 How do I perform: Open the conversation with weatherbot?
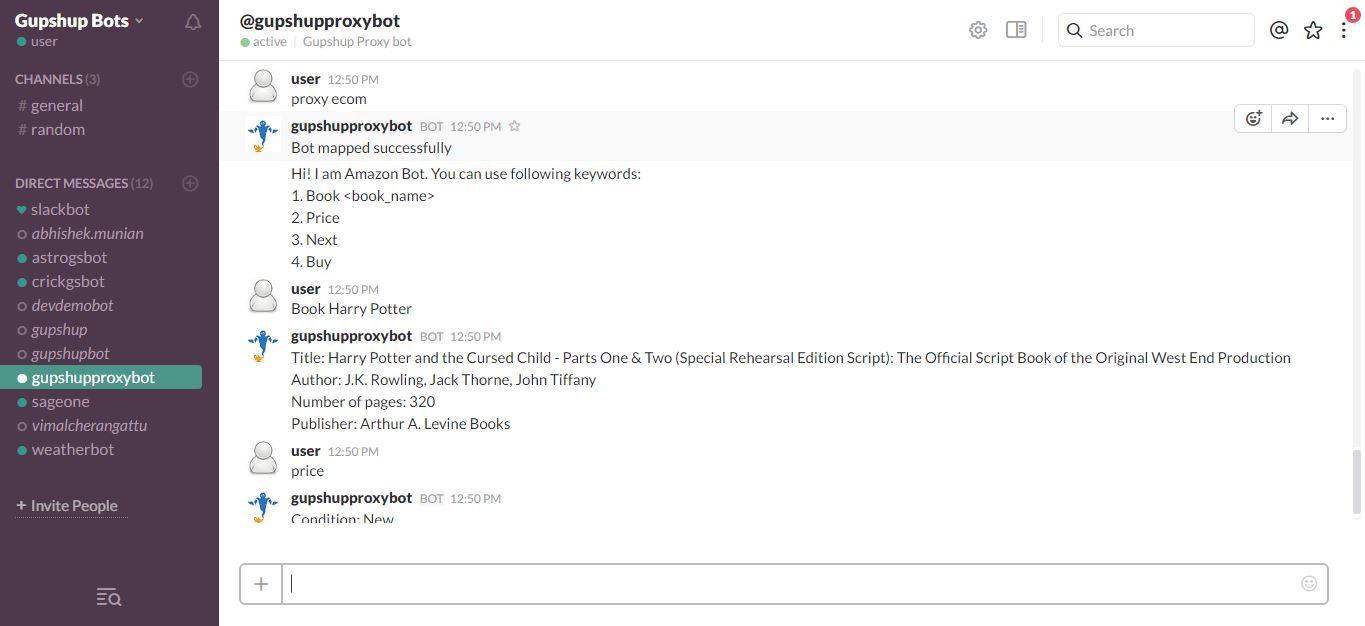point(72,449)
